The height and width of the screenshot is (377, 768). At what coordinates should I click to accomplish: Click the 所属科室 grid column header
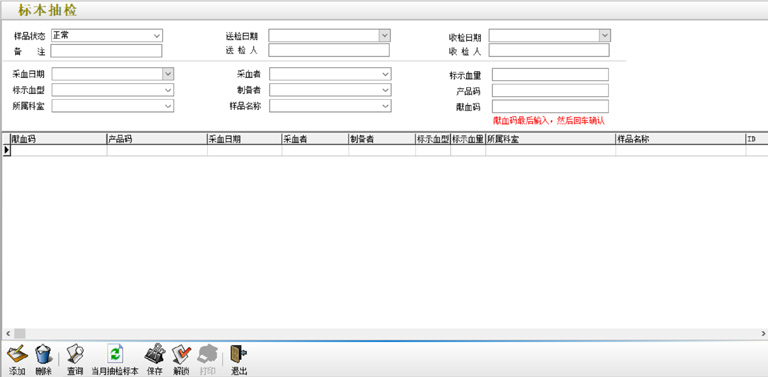[551, 139]
